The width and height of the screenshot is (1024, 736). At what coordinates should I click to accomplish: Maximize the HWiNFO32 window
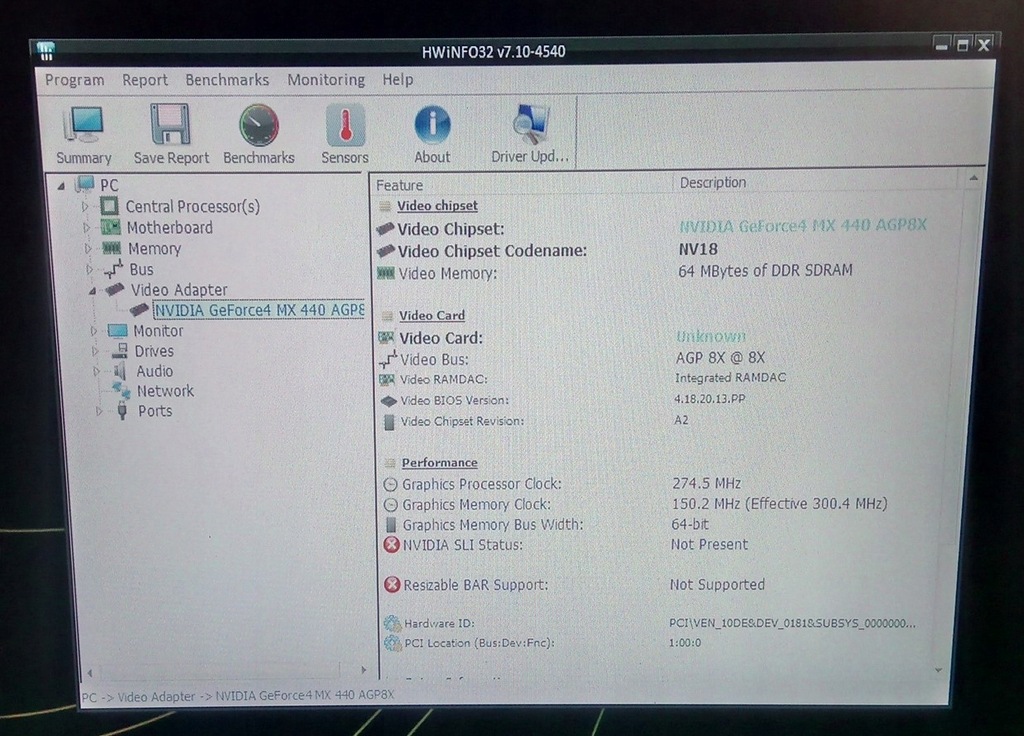pyautogui.click(x=962, y=45)
